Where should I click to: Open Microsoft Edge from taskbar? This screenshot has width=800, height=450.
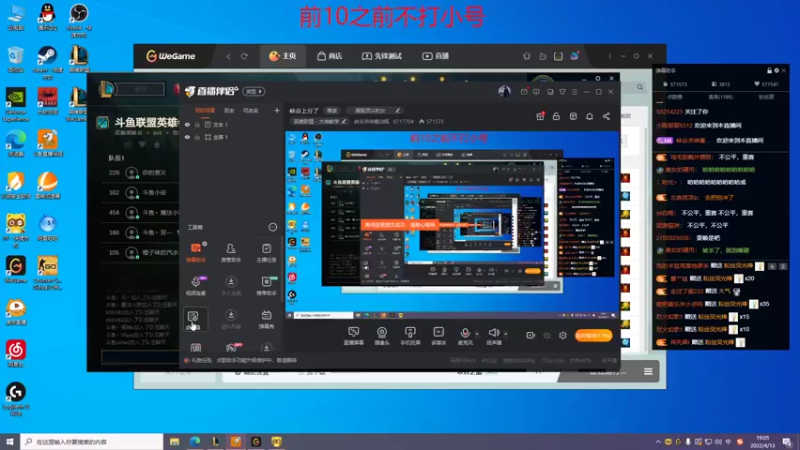(x=195, y=442)
